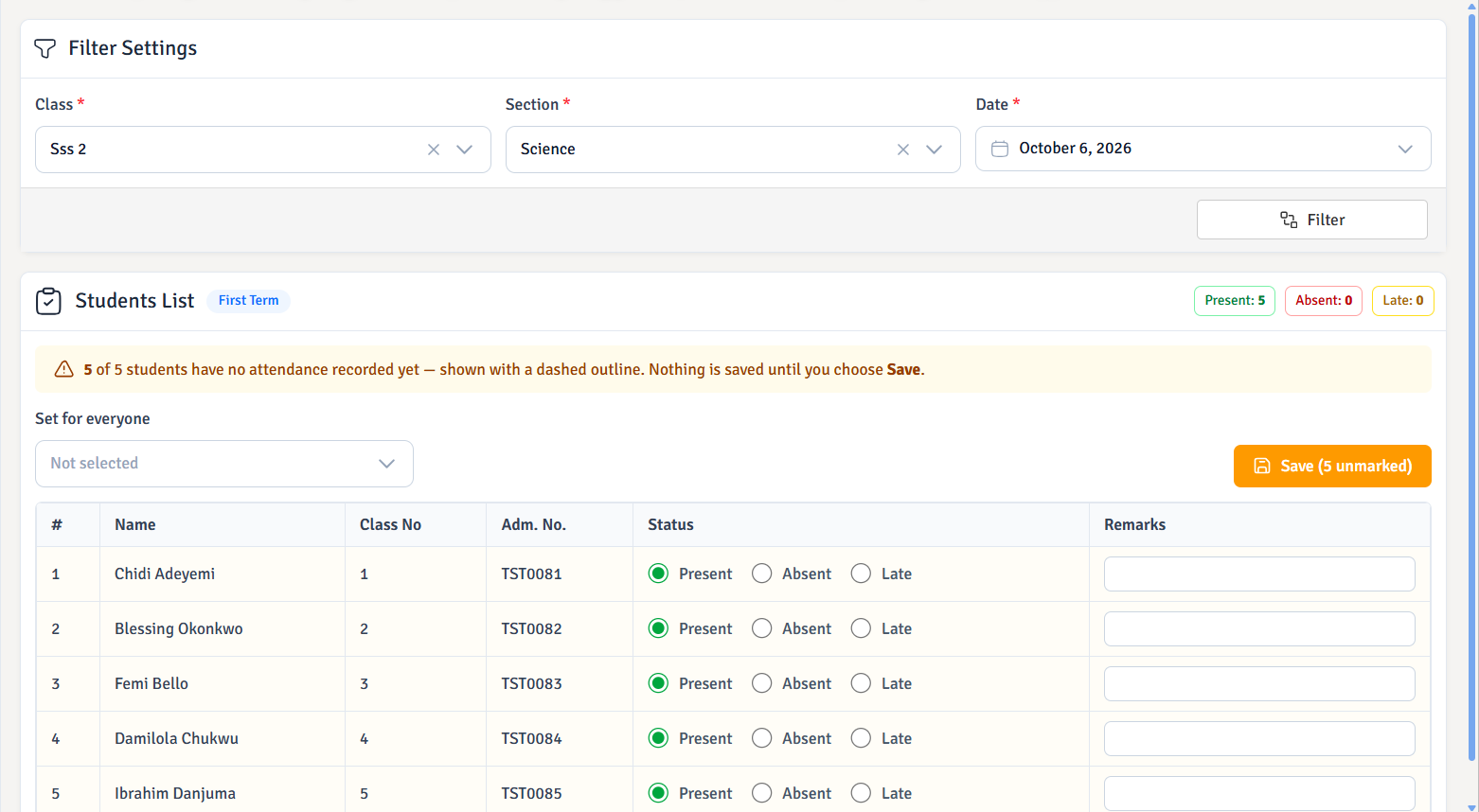Mark Blessing Okonkwo as Absent
Viewport: 1479px width, 812px height.
pos(762,628)
